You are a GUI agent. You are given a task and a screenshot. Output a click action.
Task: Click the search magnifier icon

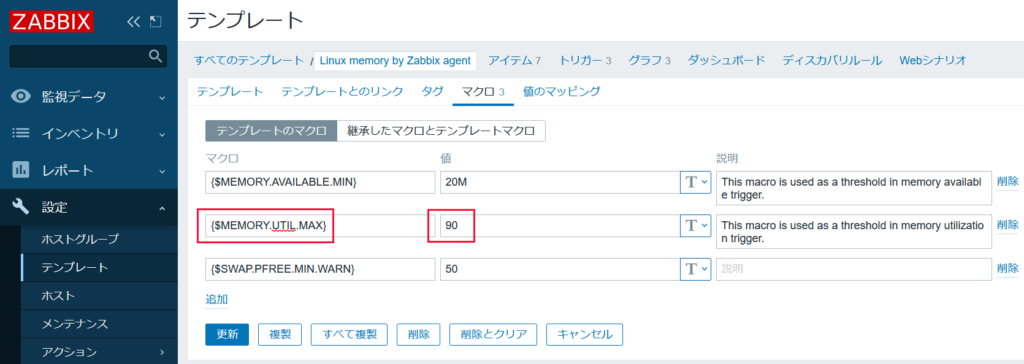click(x=155, y=56)
